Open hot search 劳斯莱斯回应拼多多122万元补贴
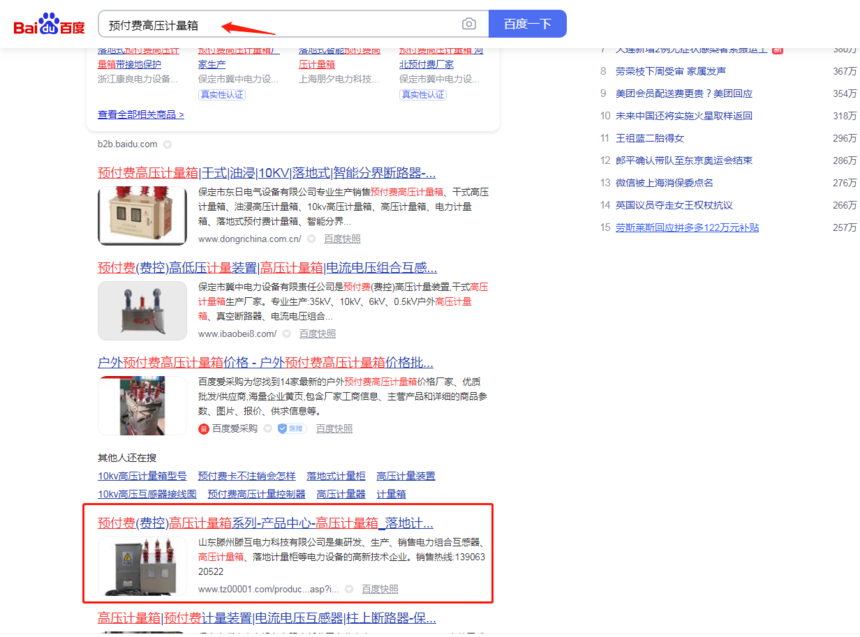The width and height of the screenshot is (860, 637). coord(687,228)
